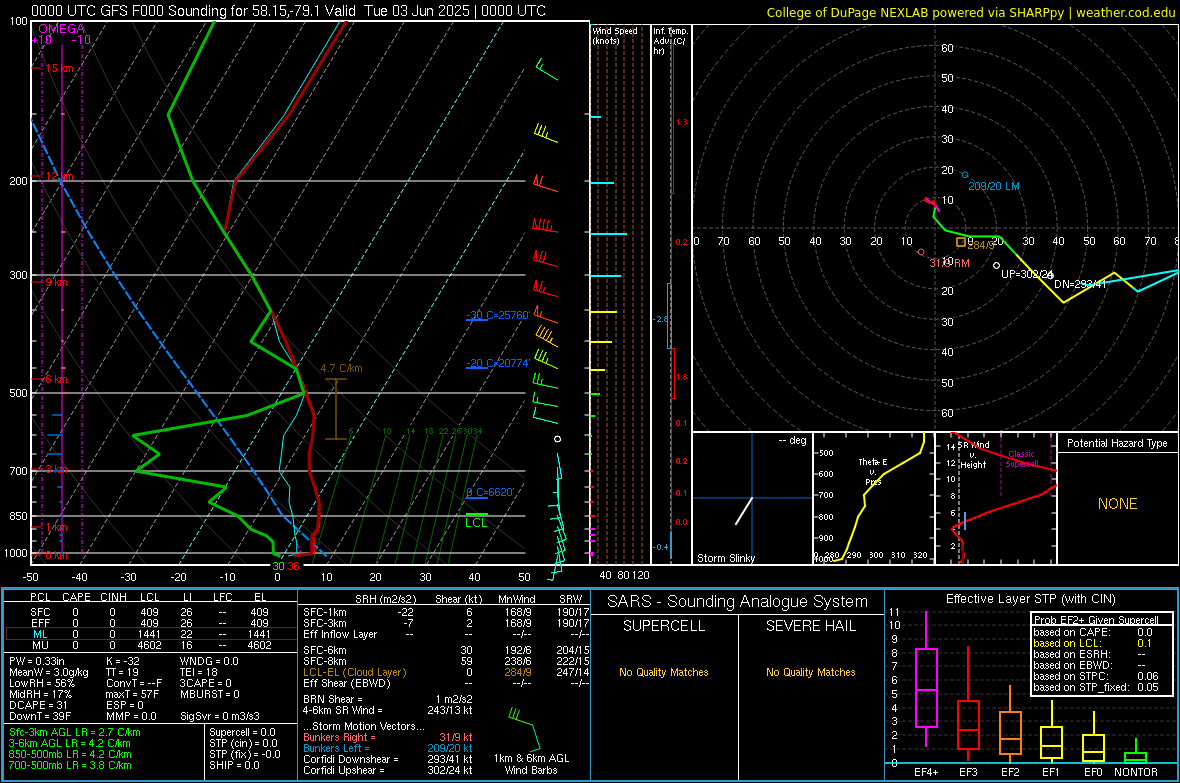This screenshot has height=783, width=1180.
Task: Click the red Bunkers right-mover circle on hodograph
Action: (920, 252)
